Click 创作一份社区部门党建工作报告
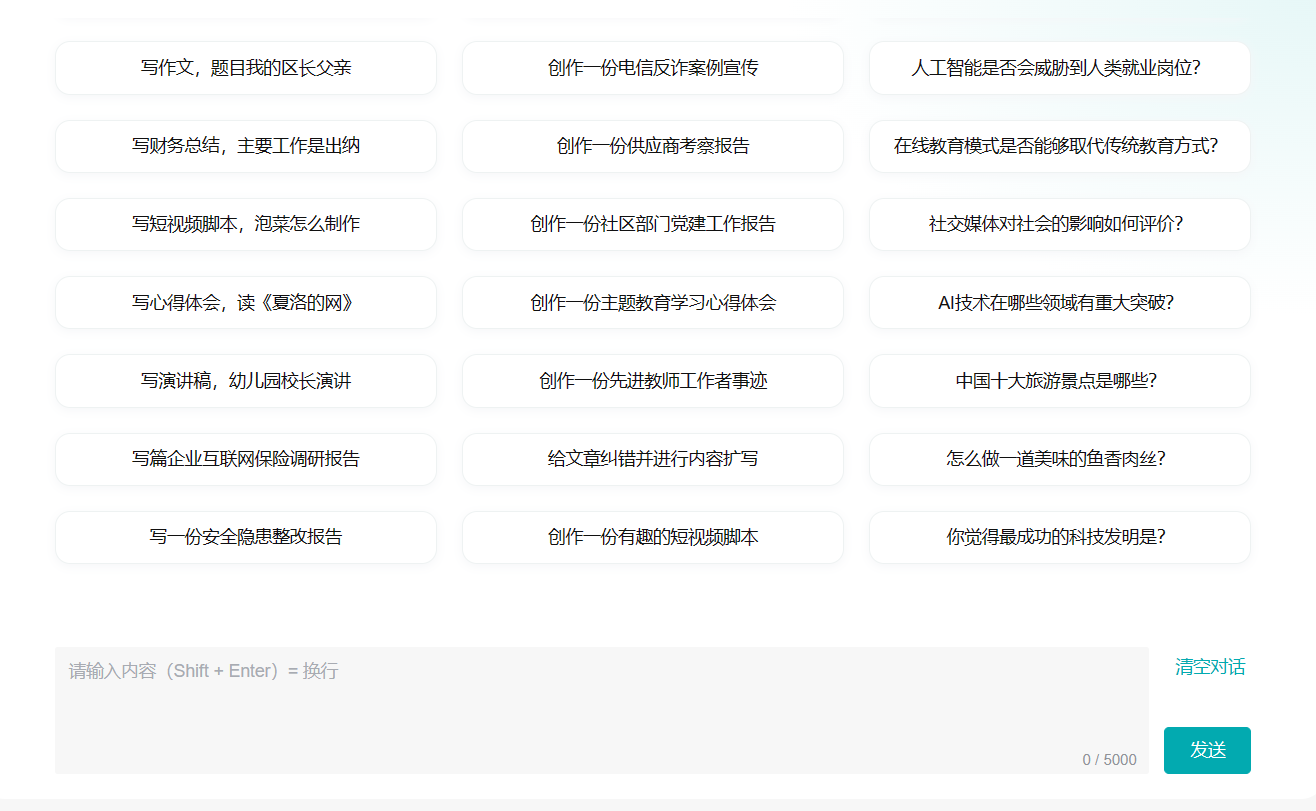 [x=651, y=224]
